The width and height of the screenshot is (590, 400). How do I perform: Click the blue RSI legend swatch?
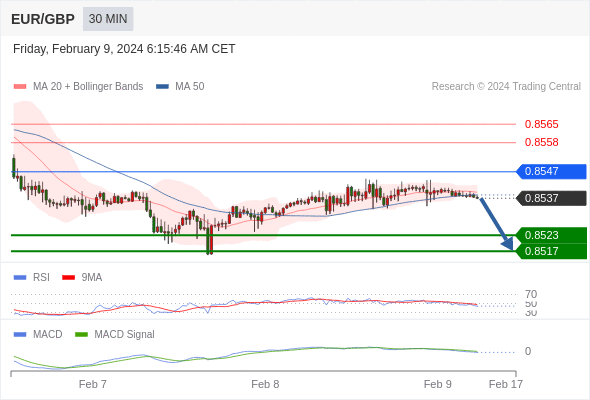tap(20, 278)
